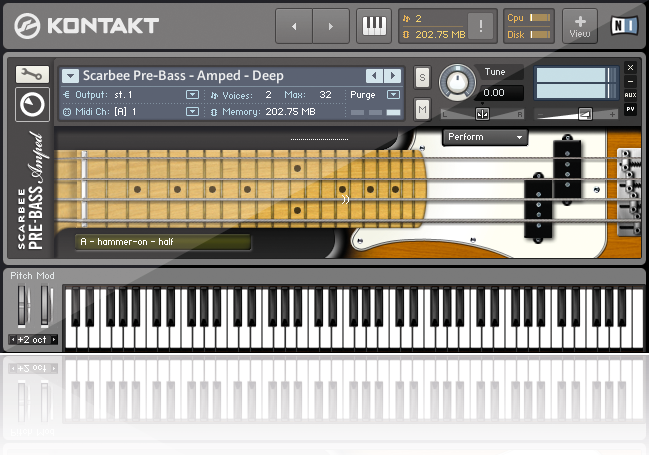The image size is (649, 455).
Task: Open the Midi Ch dropdown
Action: [x=192, y=111]
